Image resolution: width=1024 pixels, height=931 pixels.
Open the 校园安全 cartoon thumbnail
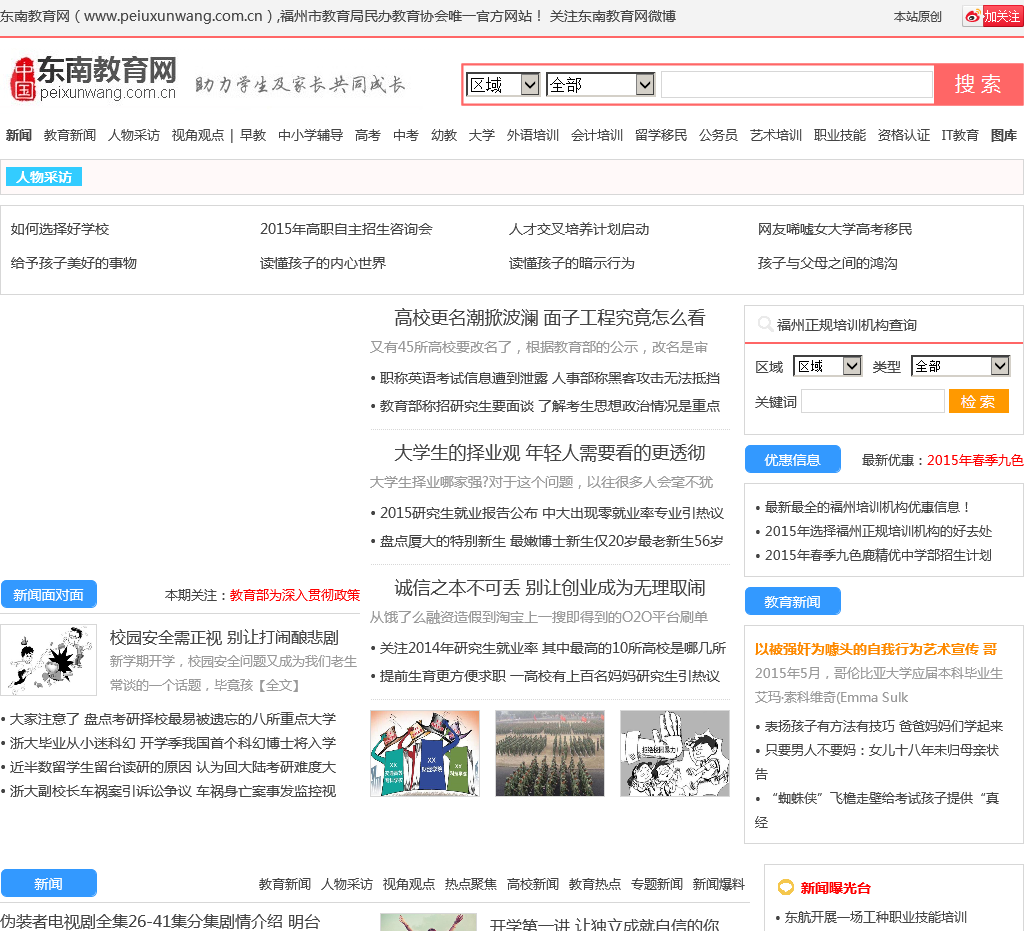pos(49,659)
